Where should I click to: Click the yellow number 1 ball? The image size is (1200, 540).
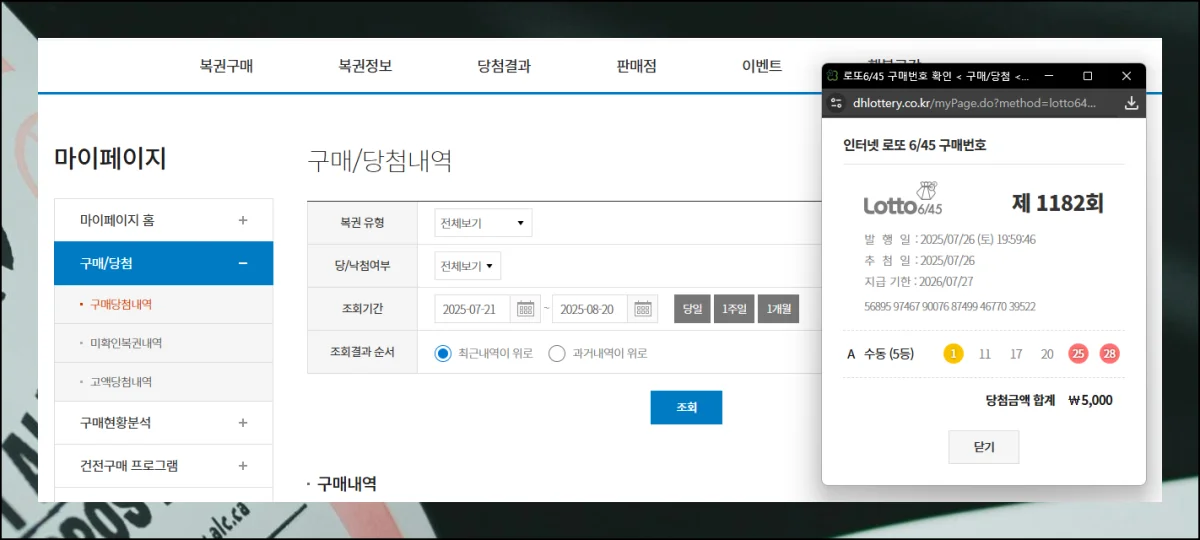tap(953, 353)
